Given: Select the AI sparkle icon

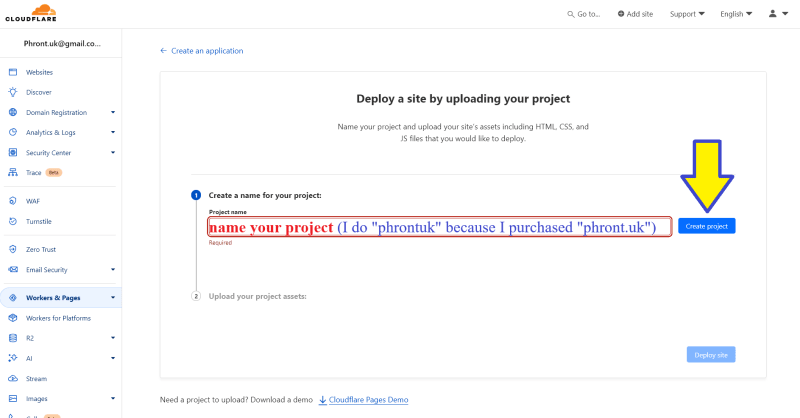Looking at the screenshot, I should pyautogui.click(x=13, y=358).
